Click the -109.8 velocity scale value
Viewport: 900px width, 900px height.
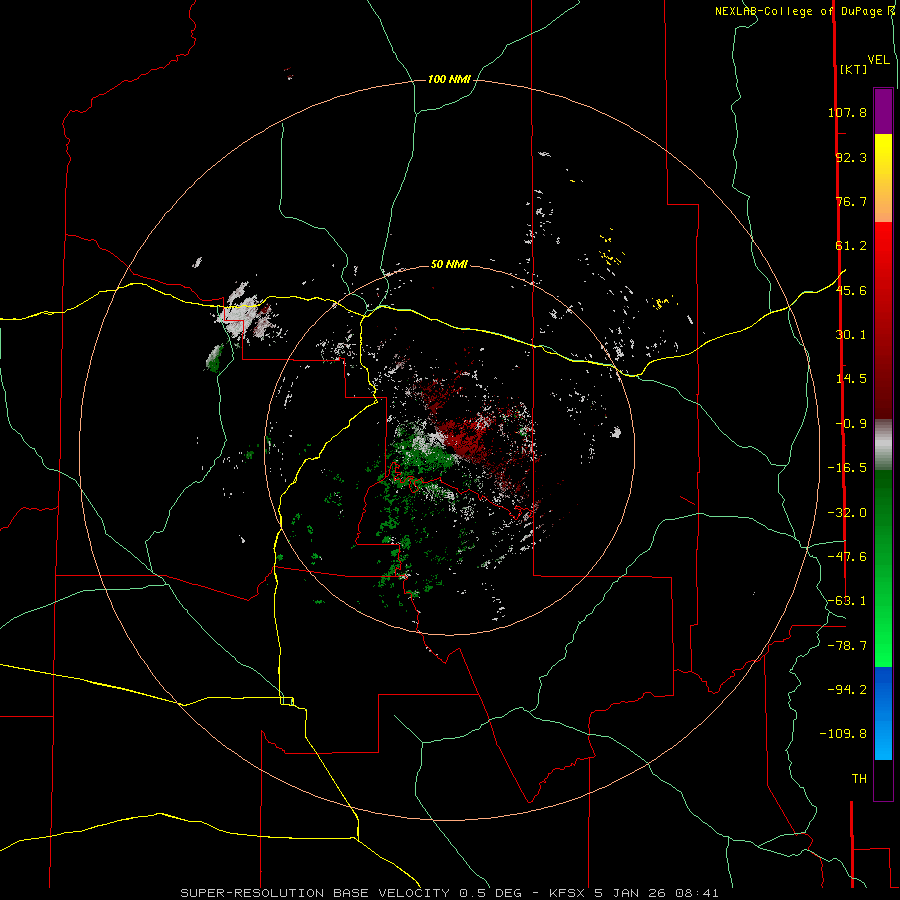pos(843,734)
